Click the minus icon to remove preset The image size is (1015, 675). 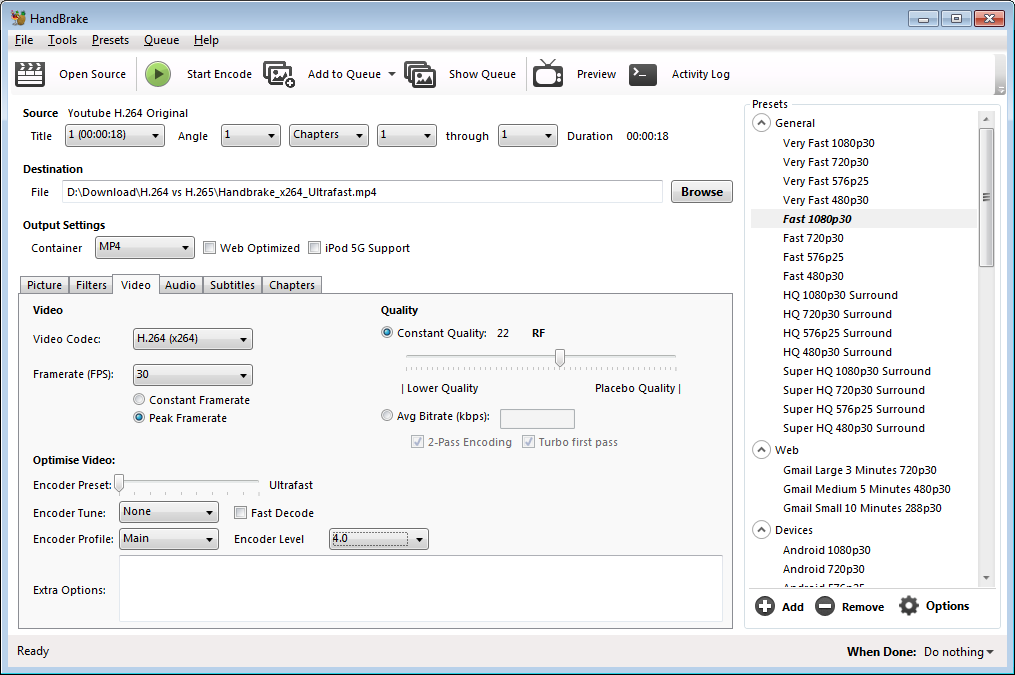click(x=825, y=606)
